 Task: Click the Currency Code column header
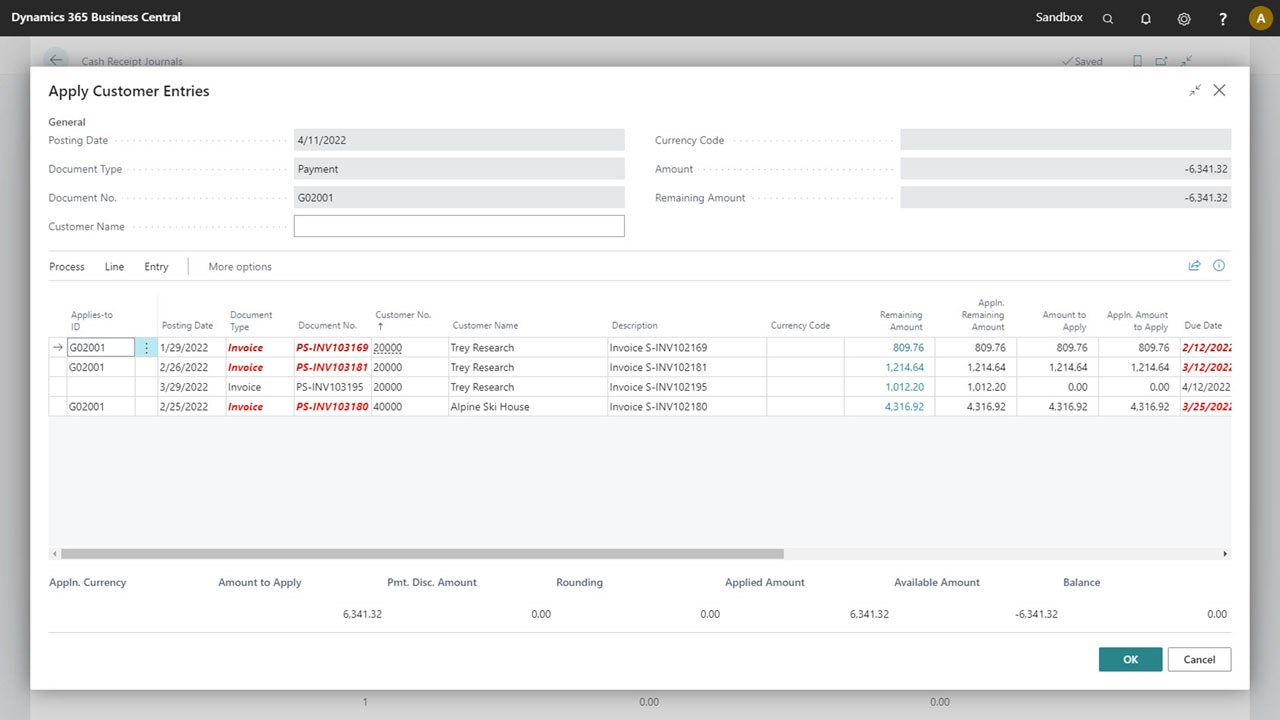pos(800,326)
